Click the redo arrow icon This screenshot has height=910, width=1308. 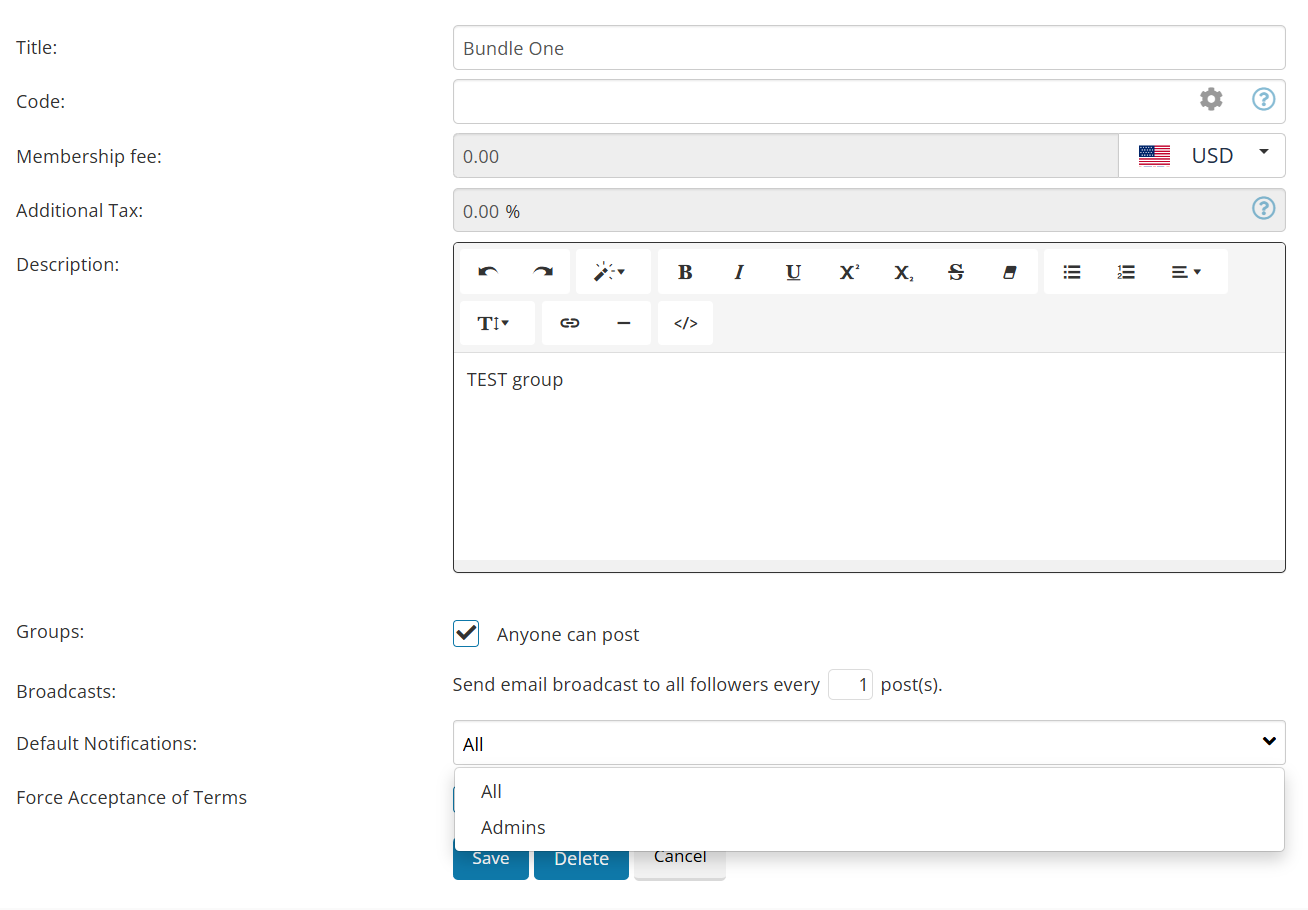(x=542, y=272)
